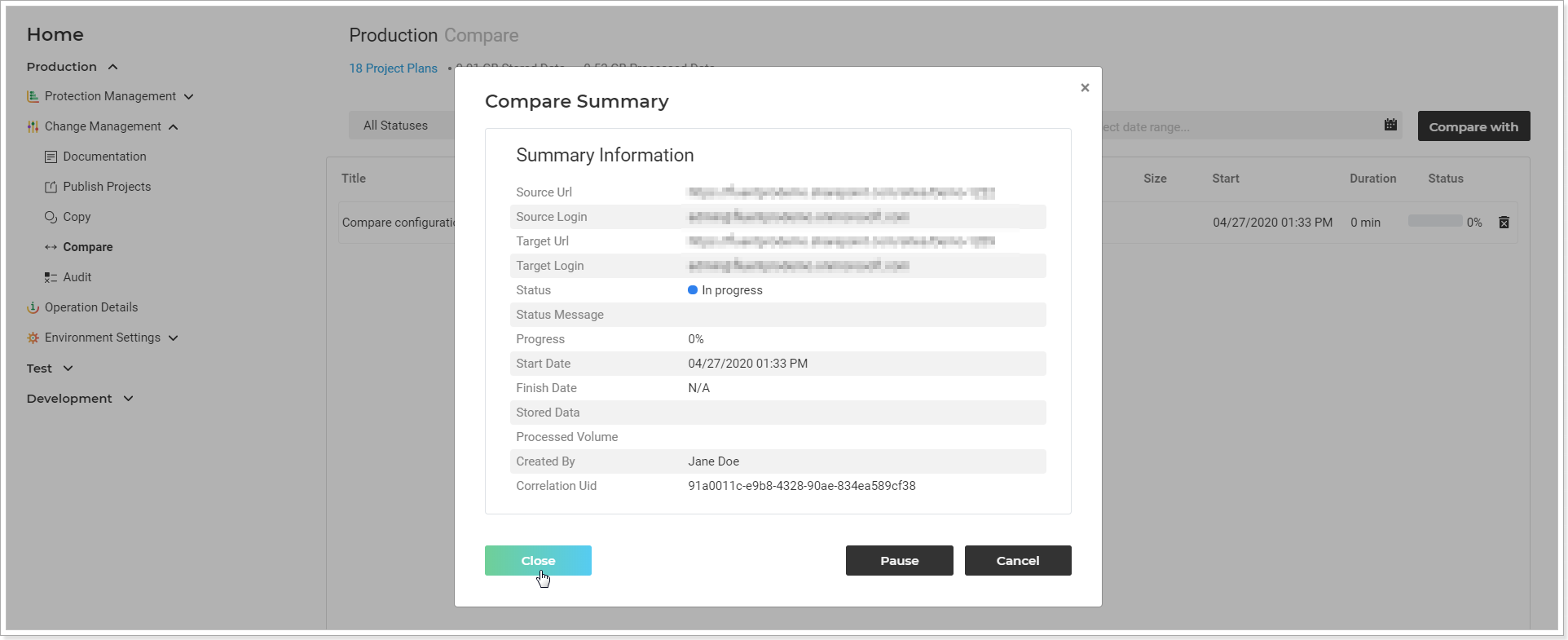Click the Development section label
Viewport: 1568px width, 640px height.
pyautogui.click(x=69, y=399)
